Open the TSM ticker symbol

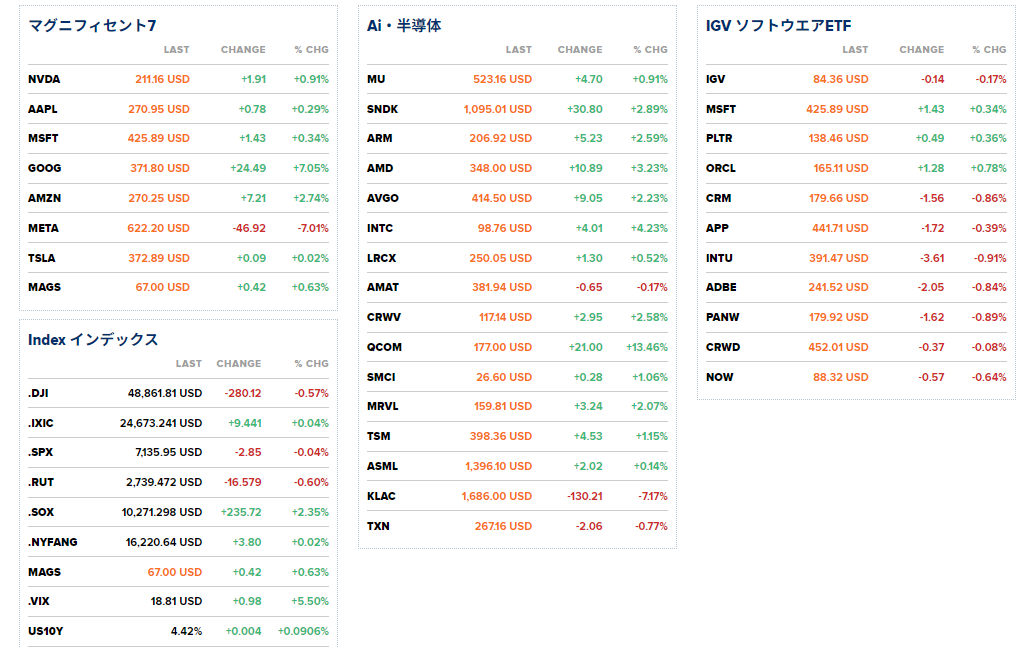point(378,436)
